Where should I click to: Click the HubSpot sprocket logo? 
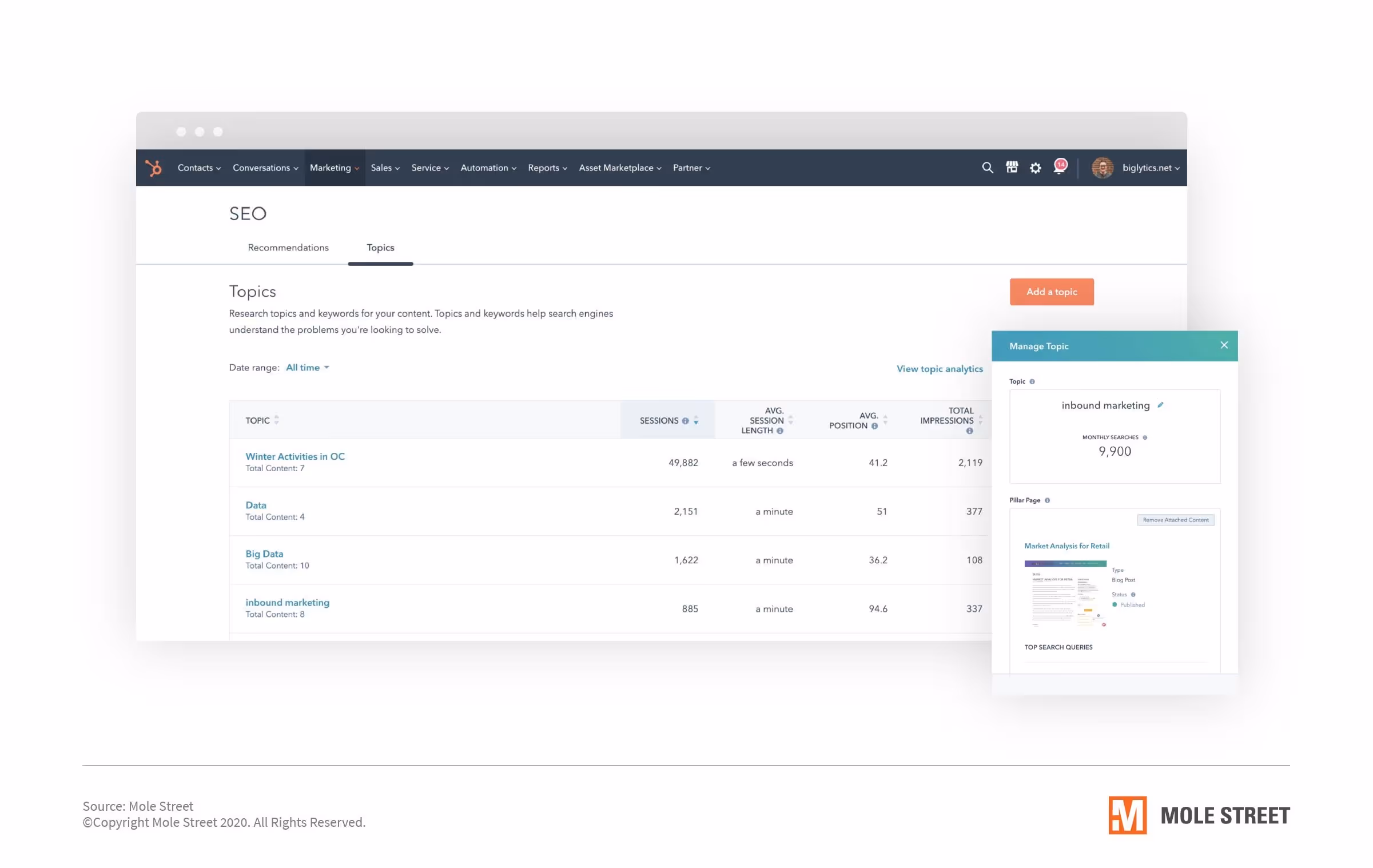point(154,168)
